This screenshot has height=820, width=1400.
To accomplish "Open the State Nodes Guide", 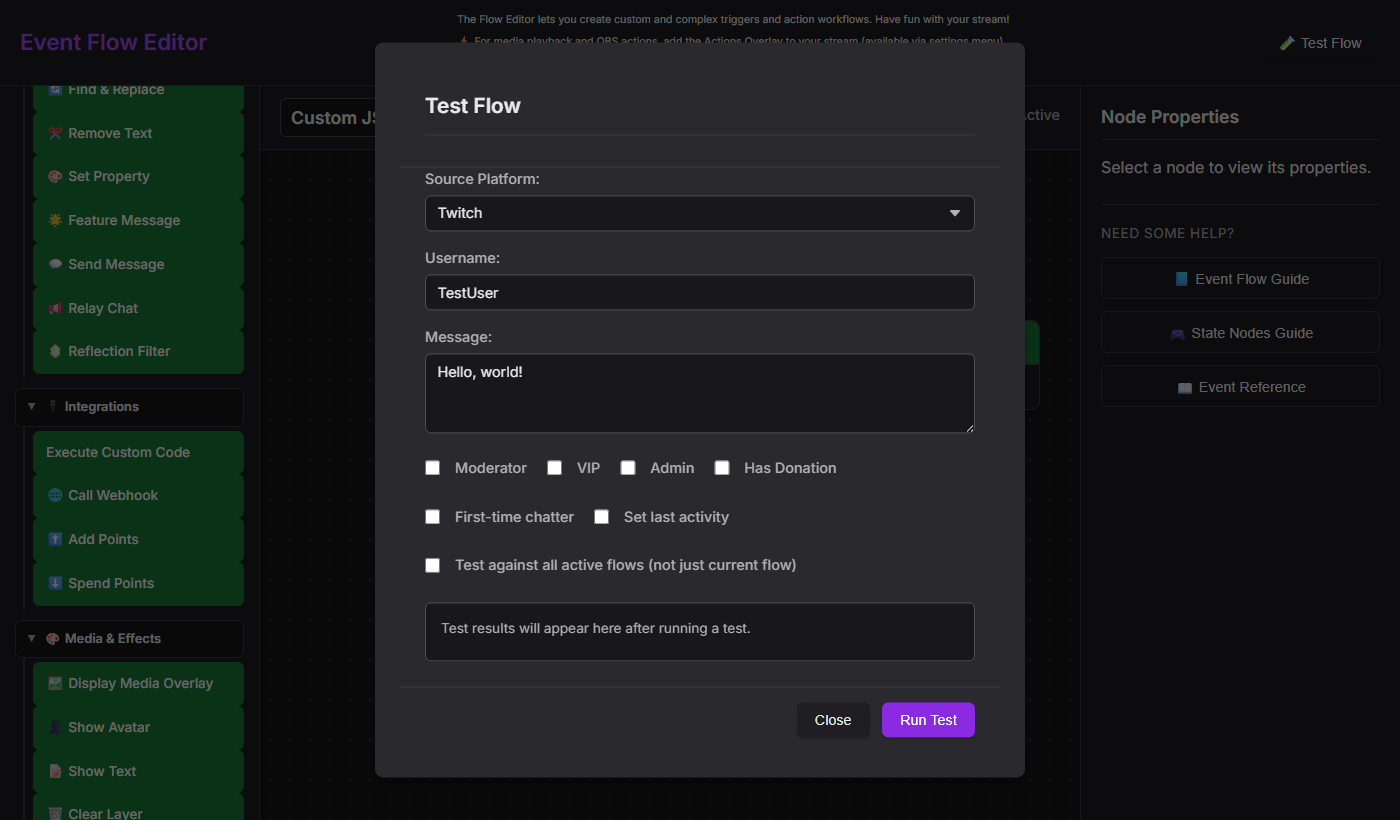I will (1239, 332).
